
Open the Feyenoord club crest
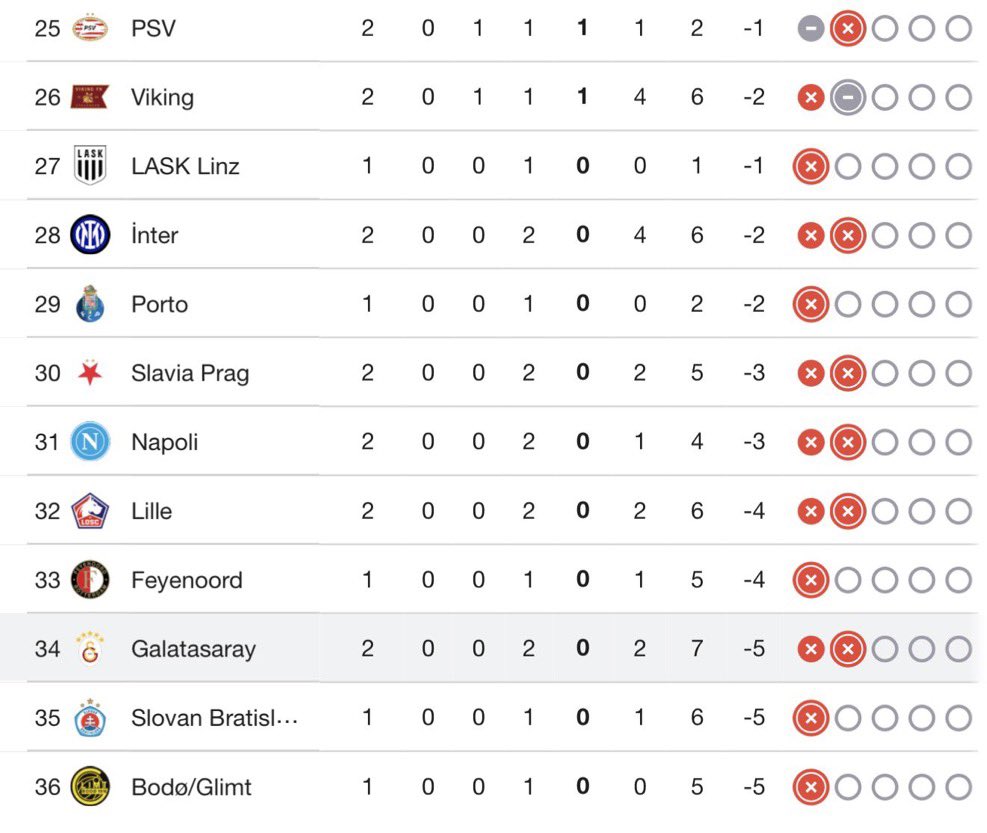pyautogui.click(x=90, y=579)
